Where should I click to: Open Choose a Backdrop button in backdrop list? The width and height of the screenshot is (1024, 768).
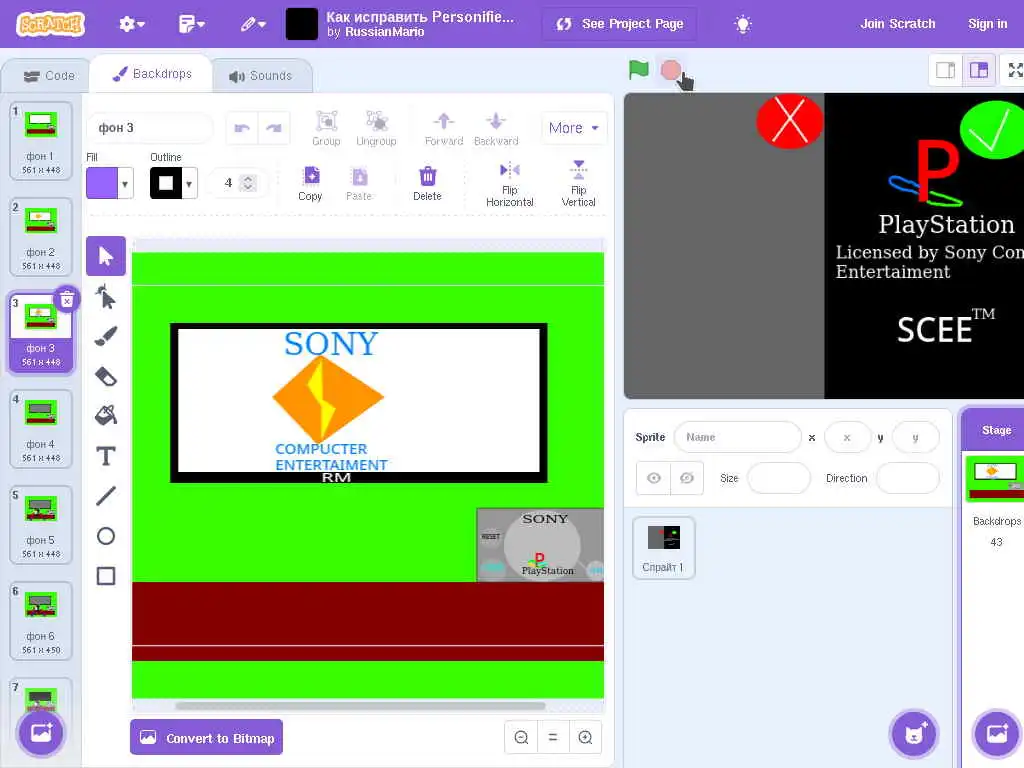click(40, 733)
